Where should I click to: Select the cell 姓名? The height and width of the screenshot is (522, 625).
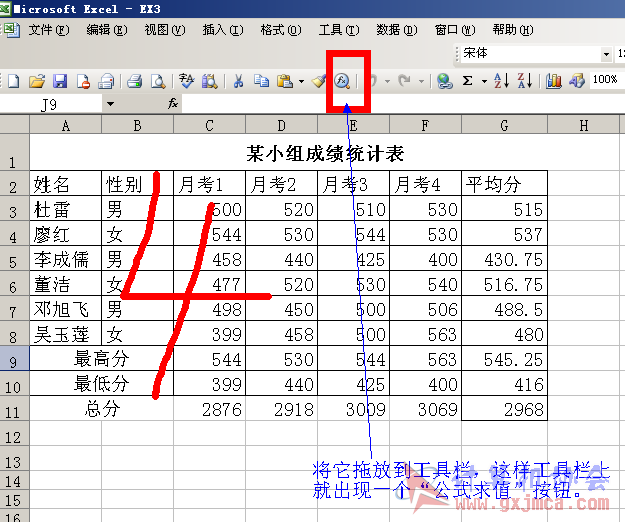click(66, 184)
